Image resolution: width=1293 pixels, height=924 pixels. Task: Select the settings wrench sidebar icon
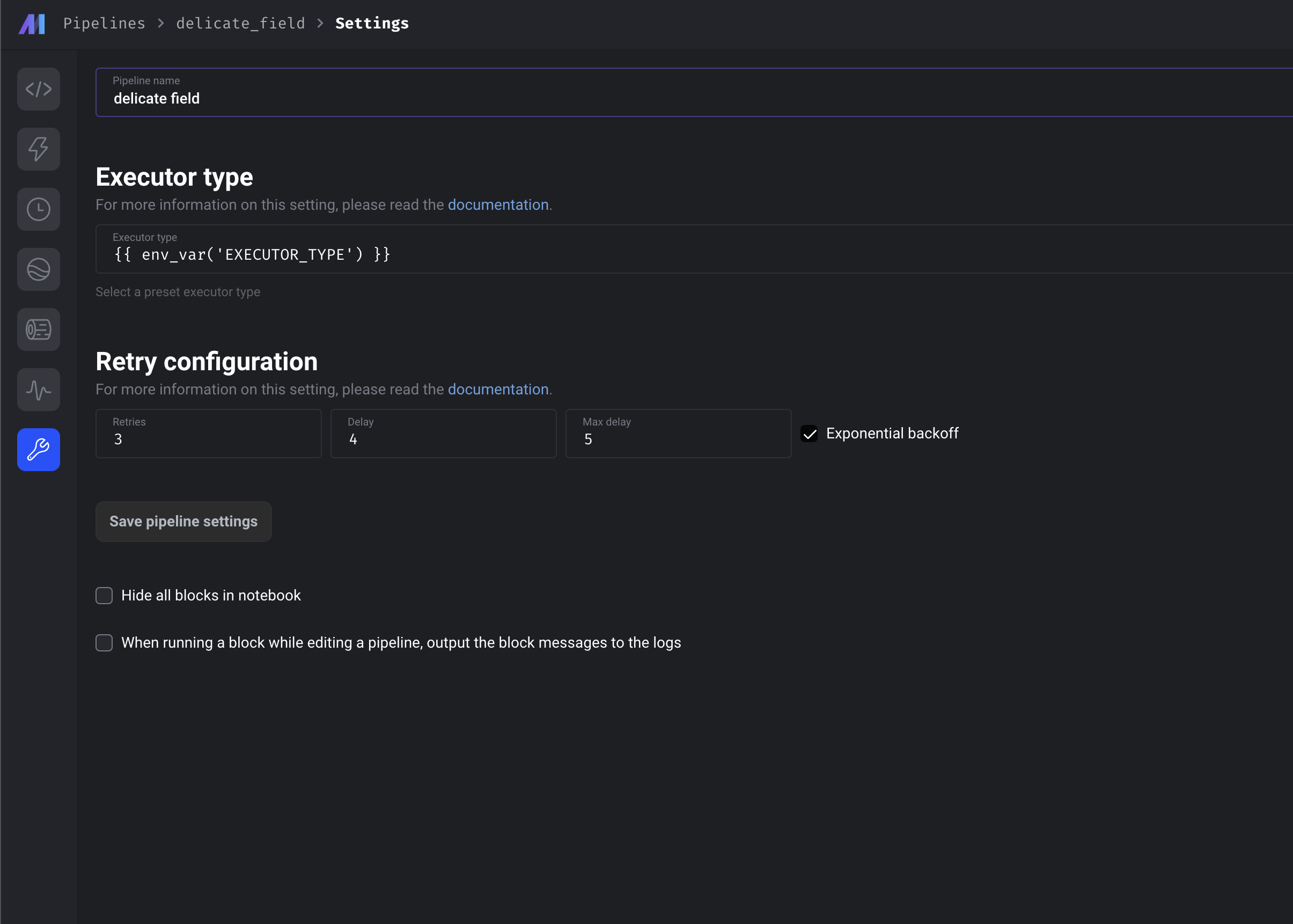pos(39,450)
